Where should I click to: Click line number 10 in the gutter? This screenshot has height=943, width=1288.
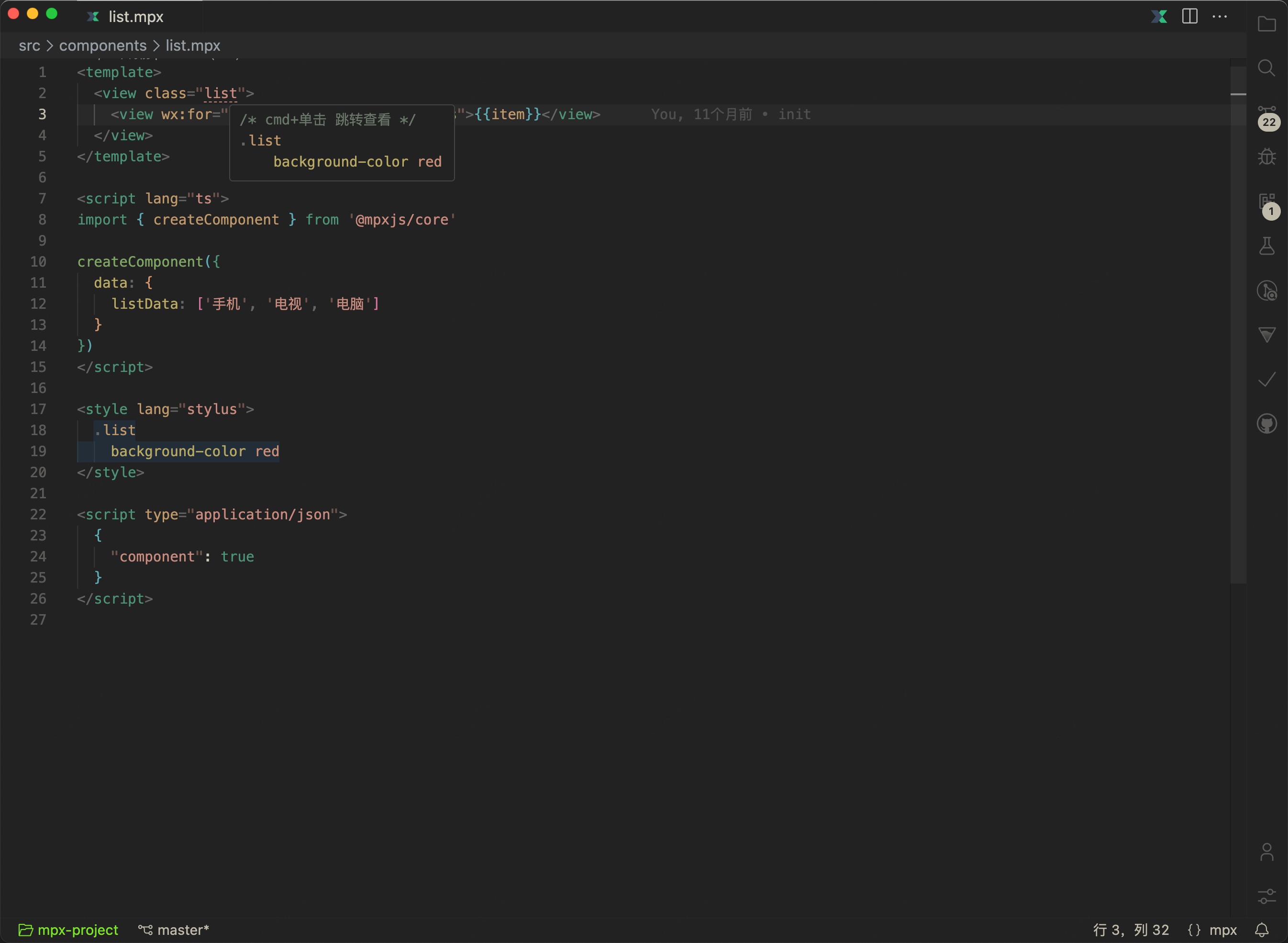click(x=38, y=261)
